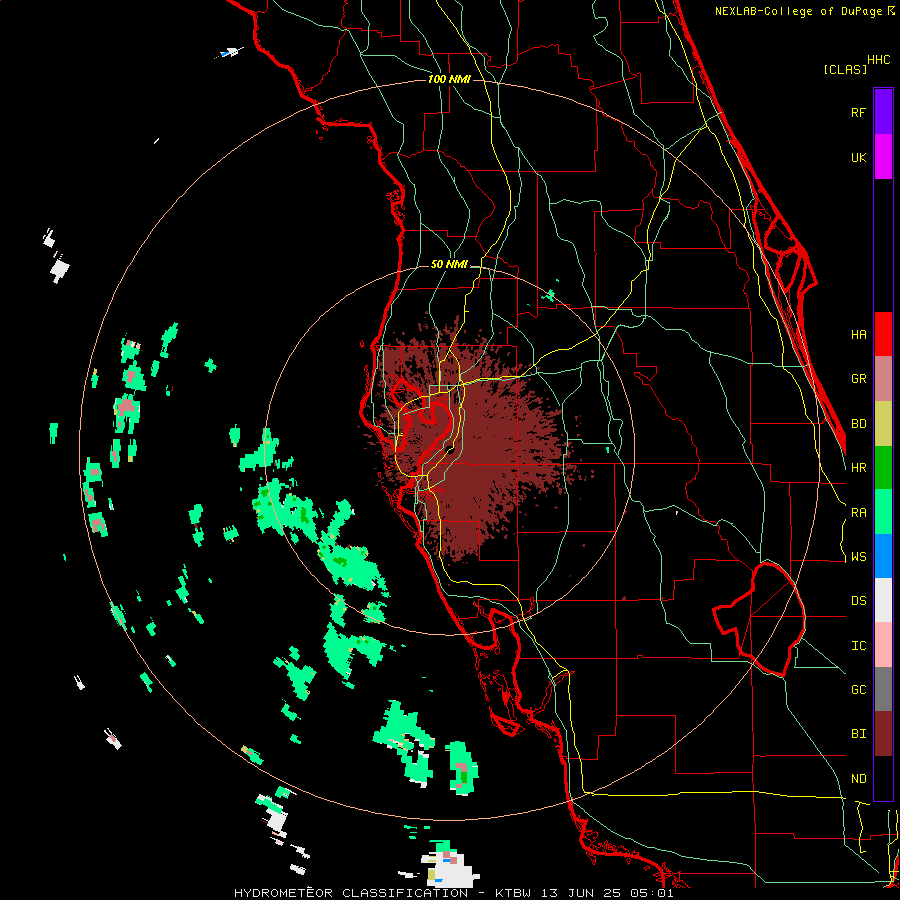Image resolution: width=900 pixels, height=900 pixels.
Task: Click the BD legend label
Action: 858,424
